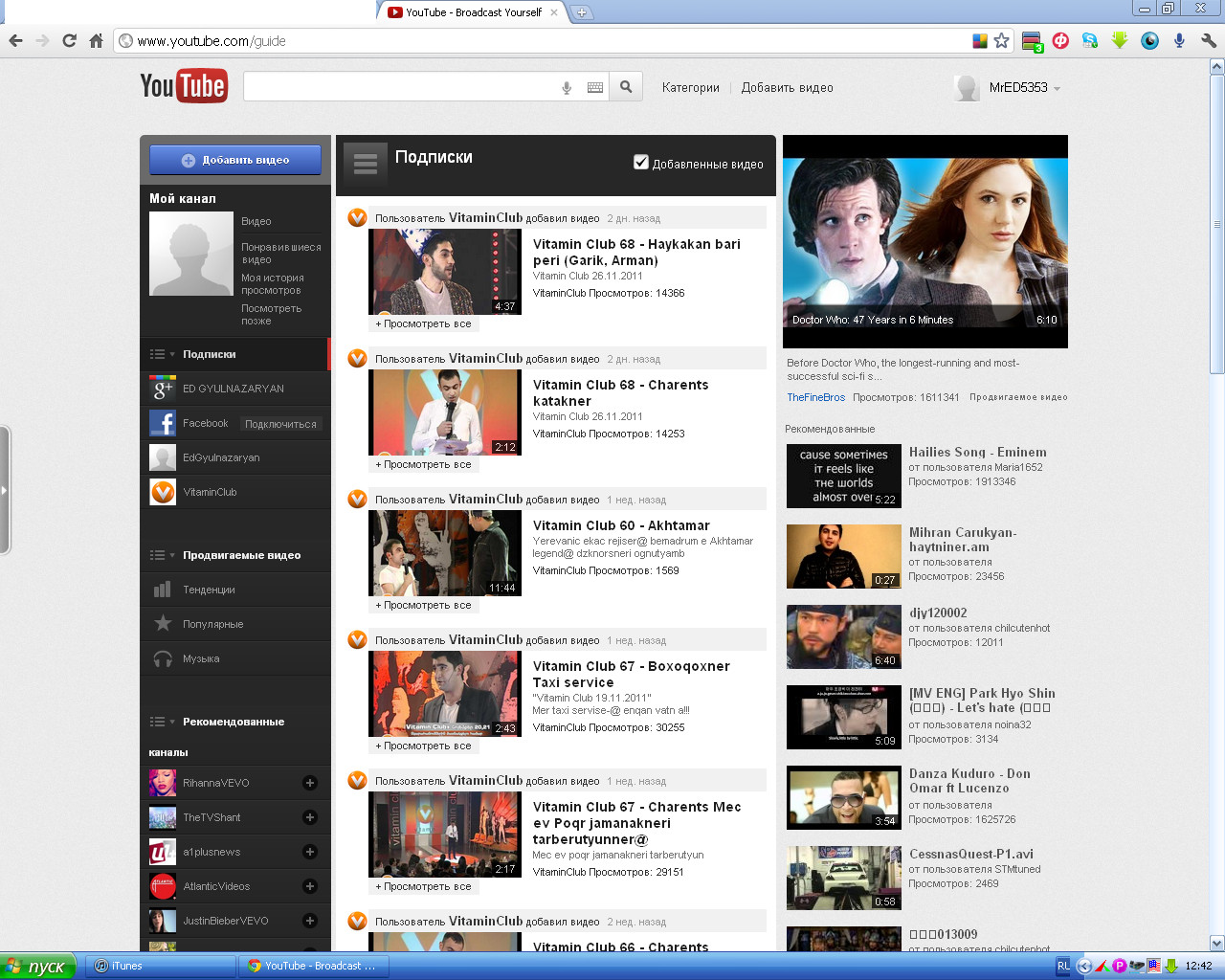Bookmark page with the star icon
The image size is (1225, 980).
(x=1002, y=40)
